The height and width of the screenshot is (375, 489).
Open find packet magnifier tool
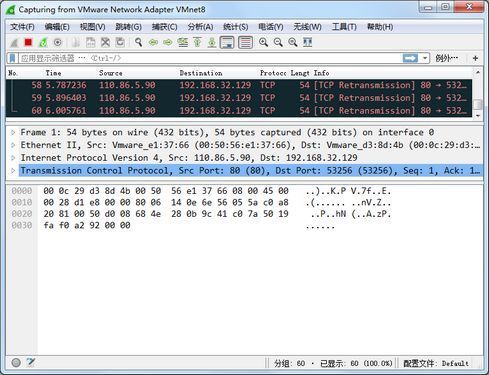[138, 42]
